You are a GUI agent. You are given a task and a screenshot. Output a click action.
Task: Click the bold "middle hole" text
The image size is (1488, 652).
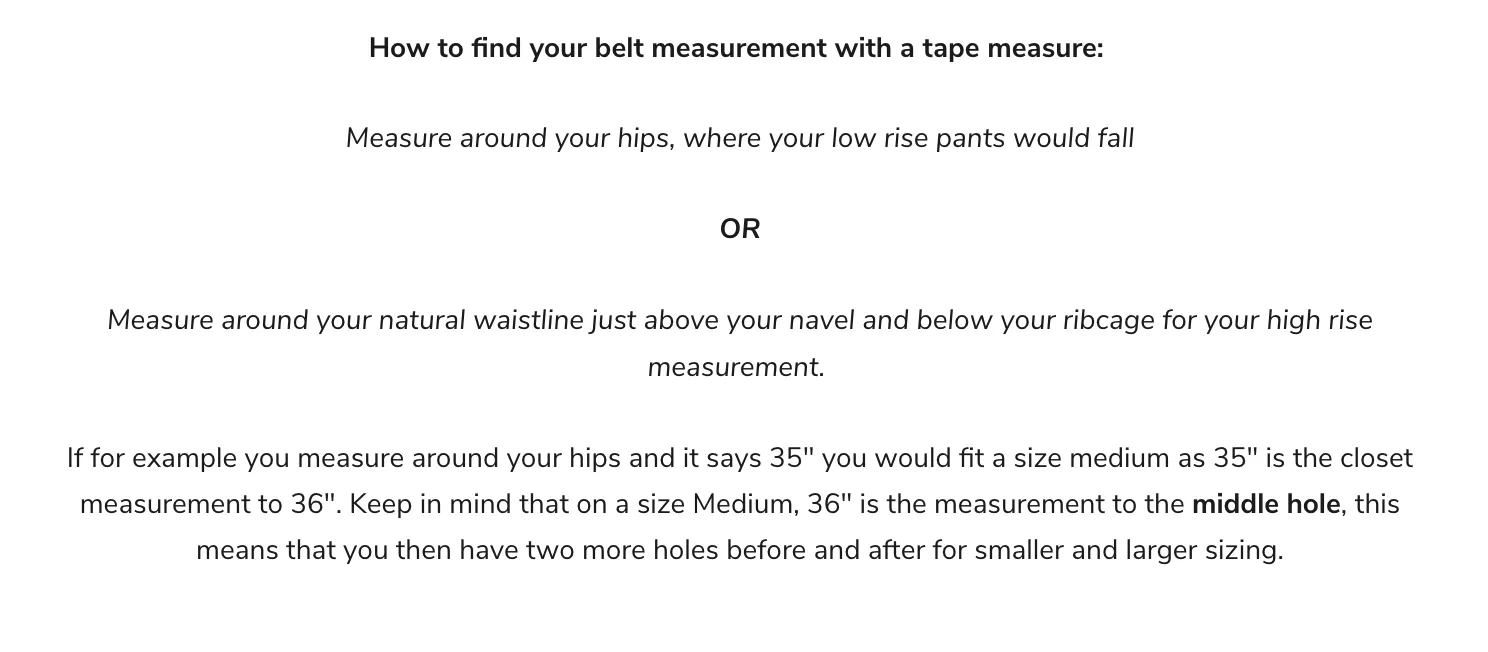[x=1265, y=504]
